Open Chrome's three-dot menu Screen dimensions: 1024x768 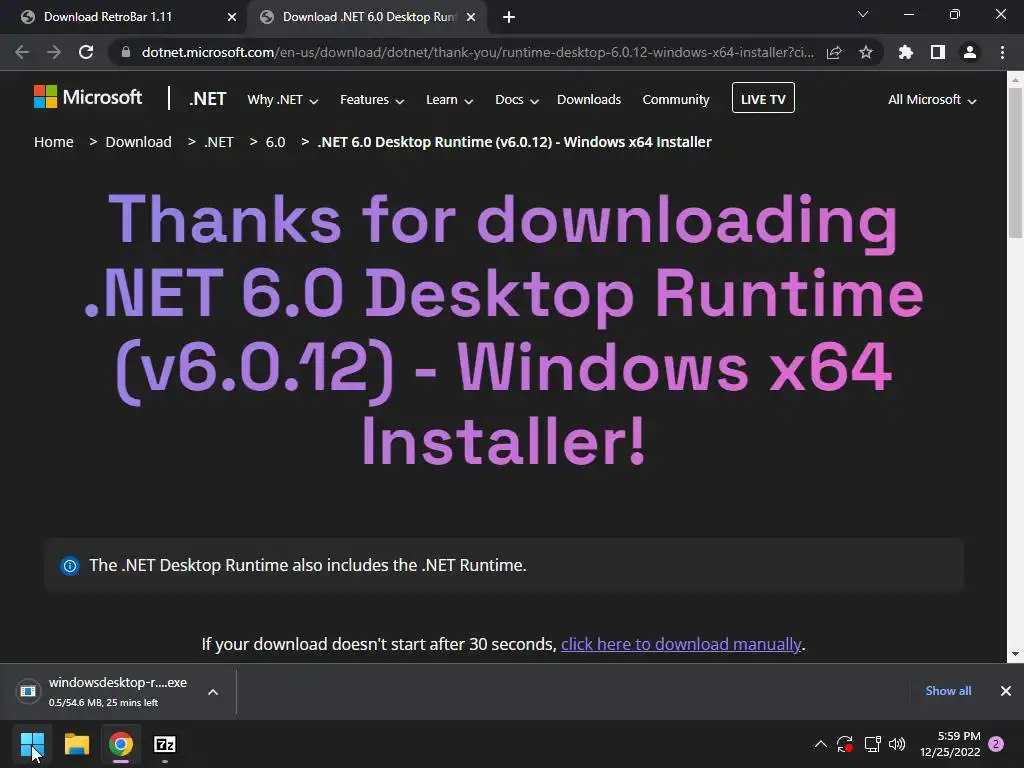point(1002,52)
